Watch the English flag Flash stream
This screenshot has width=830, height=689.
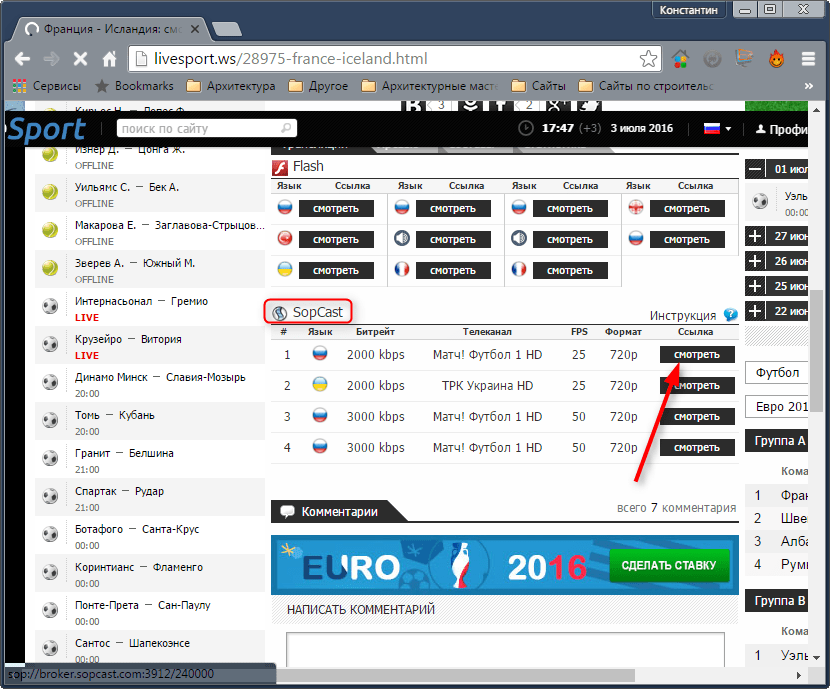[687, 208]
